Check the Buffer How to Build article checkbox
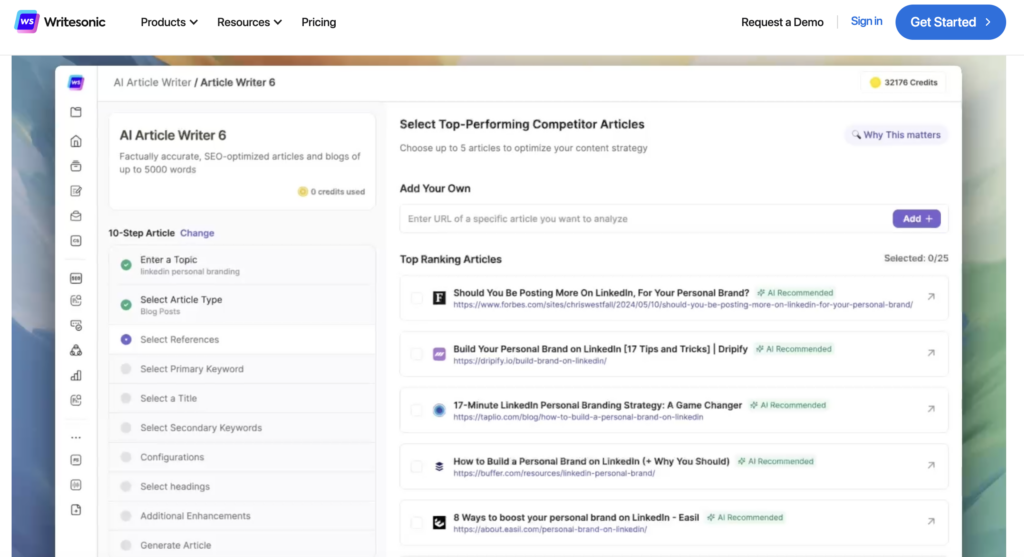 click(416, 466)
